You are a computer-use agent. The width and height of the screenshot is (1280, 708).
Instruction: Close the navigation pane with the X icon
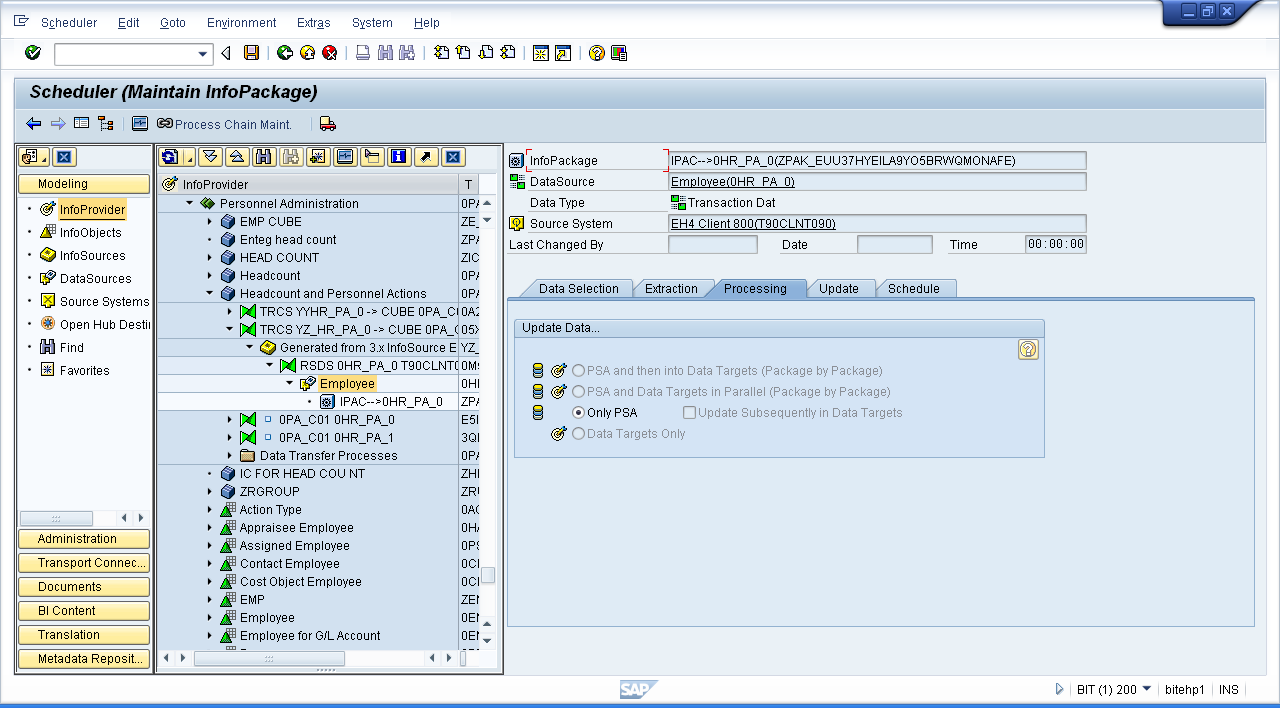64,157
